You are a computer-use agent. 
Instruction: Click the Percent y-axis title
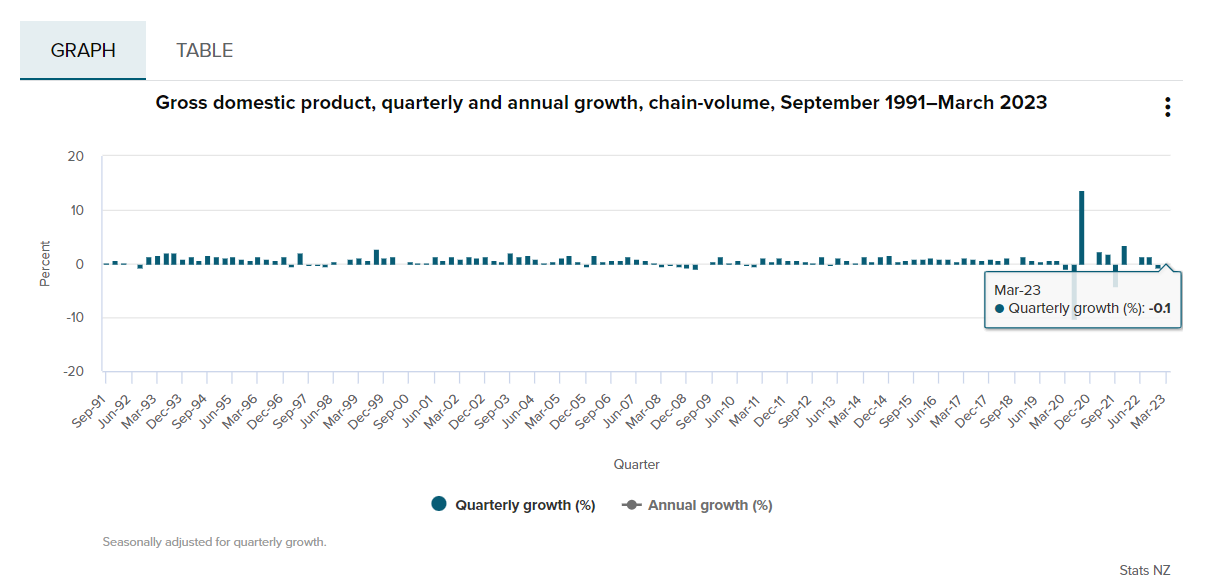tap(45, 263)
